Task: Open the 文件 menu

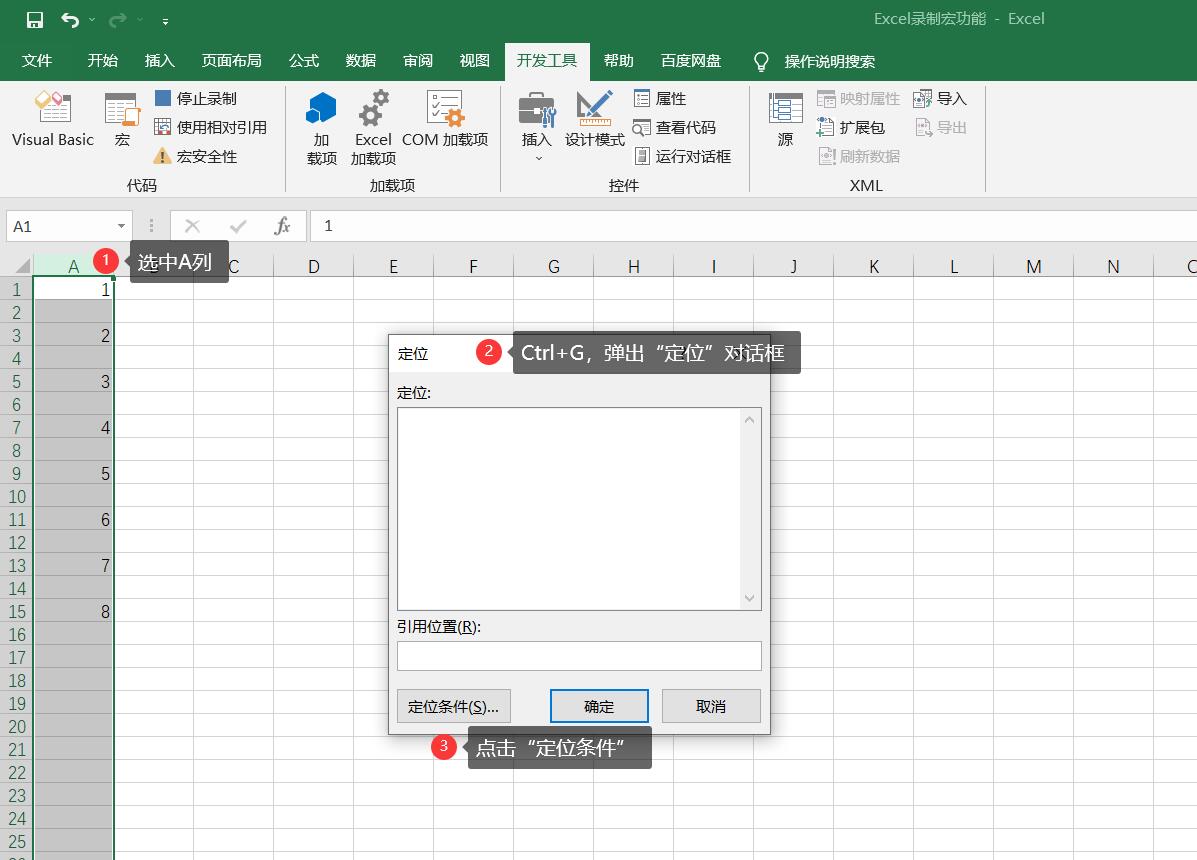Action: 37,60
